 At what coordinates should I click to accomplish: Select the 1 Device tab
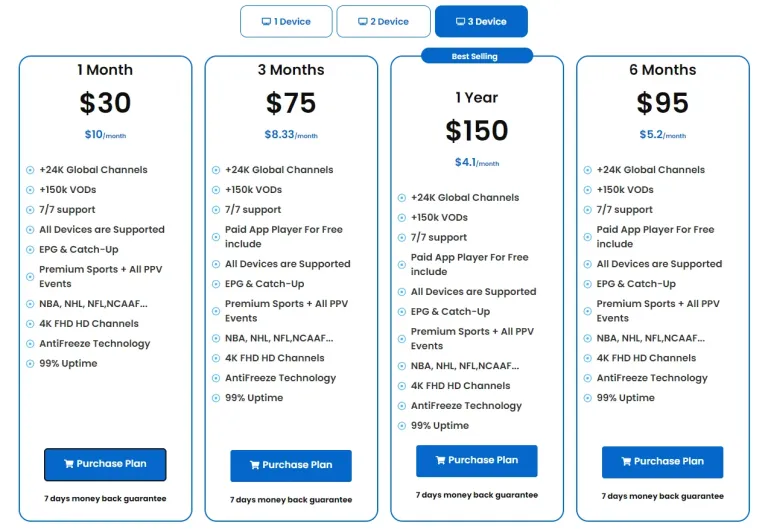coord(286,22)
